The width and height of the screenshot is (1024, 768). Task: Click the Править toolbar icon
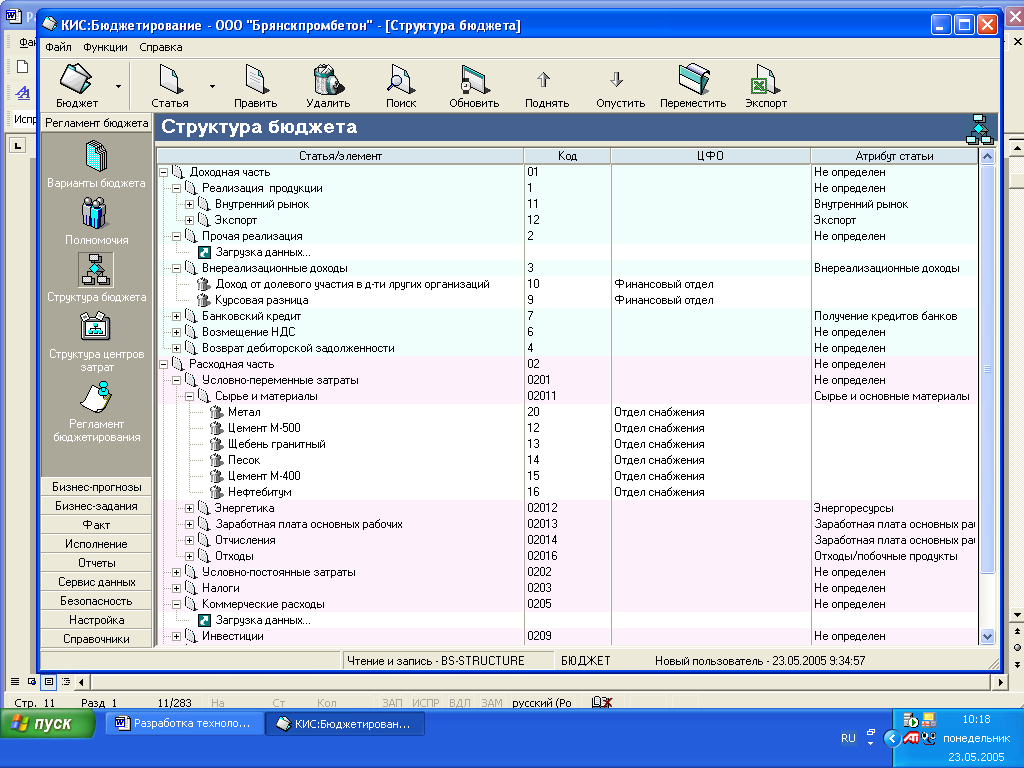(255, 79)
